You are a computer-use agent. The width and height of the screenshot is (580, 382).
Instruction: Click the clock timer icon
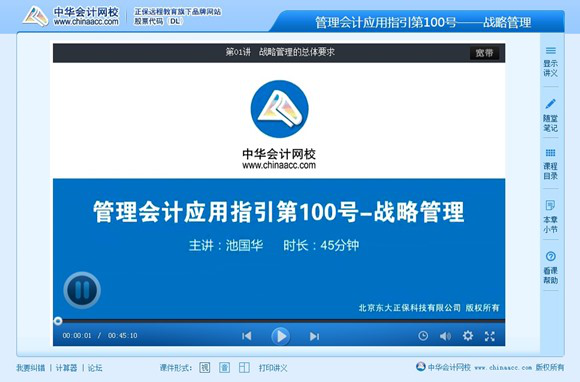tap(423, 336)
